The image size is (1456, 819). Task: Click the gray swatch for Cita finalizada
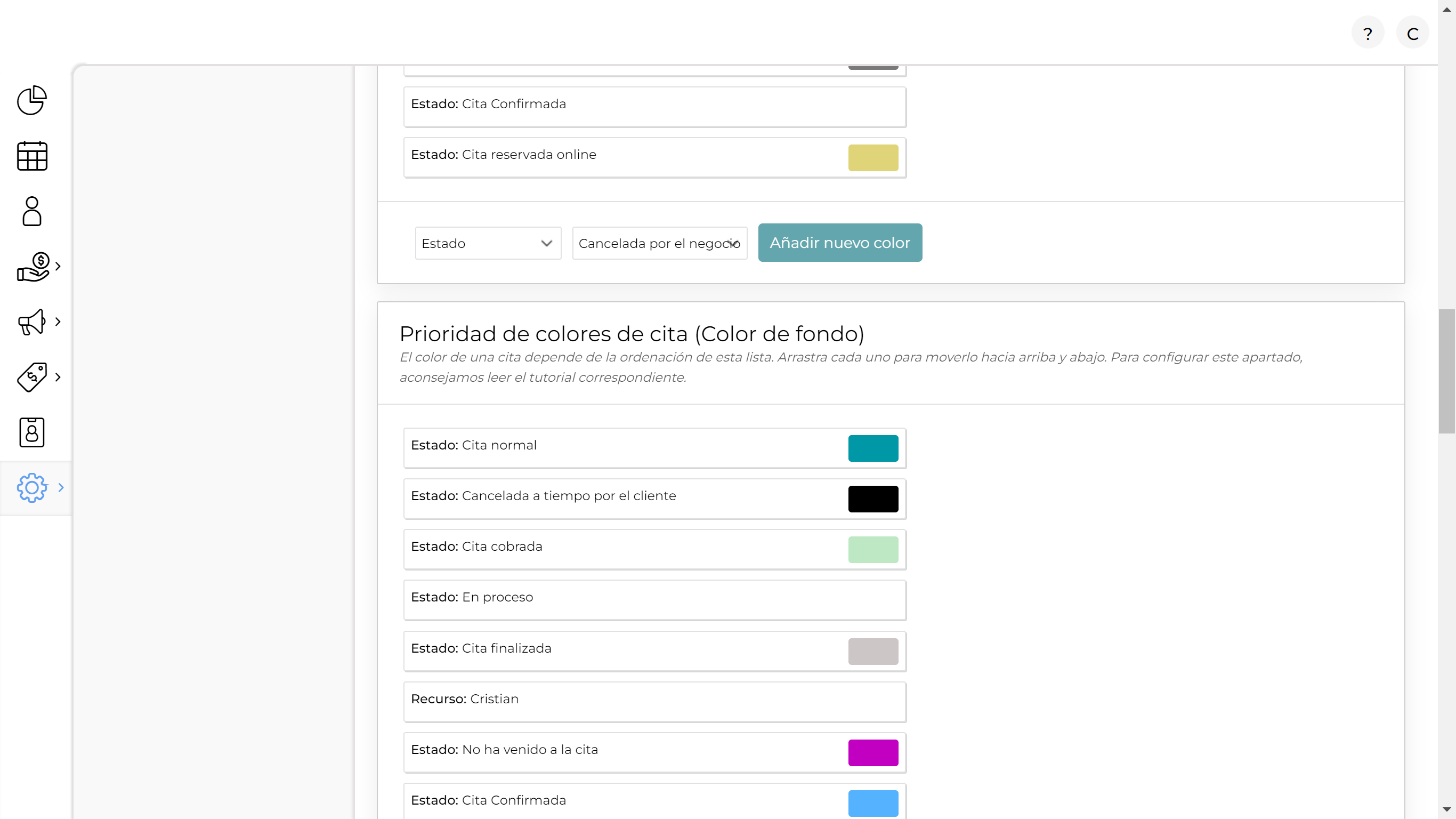[873, 652]
